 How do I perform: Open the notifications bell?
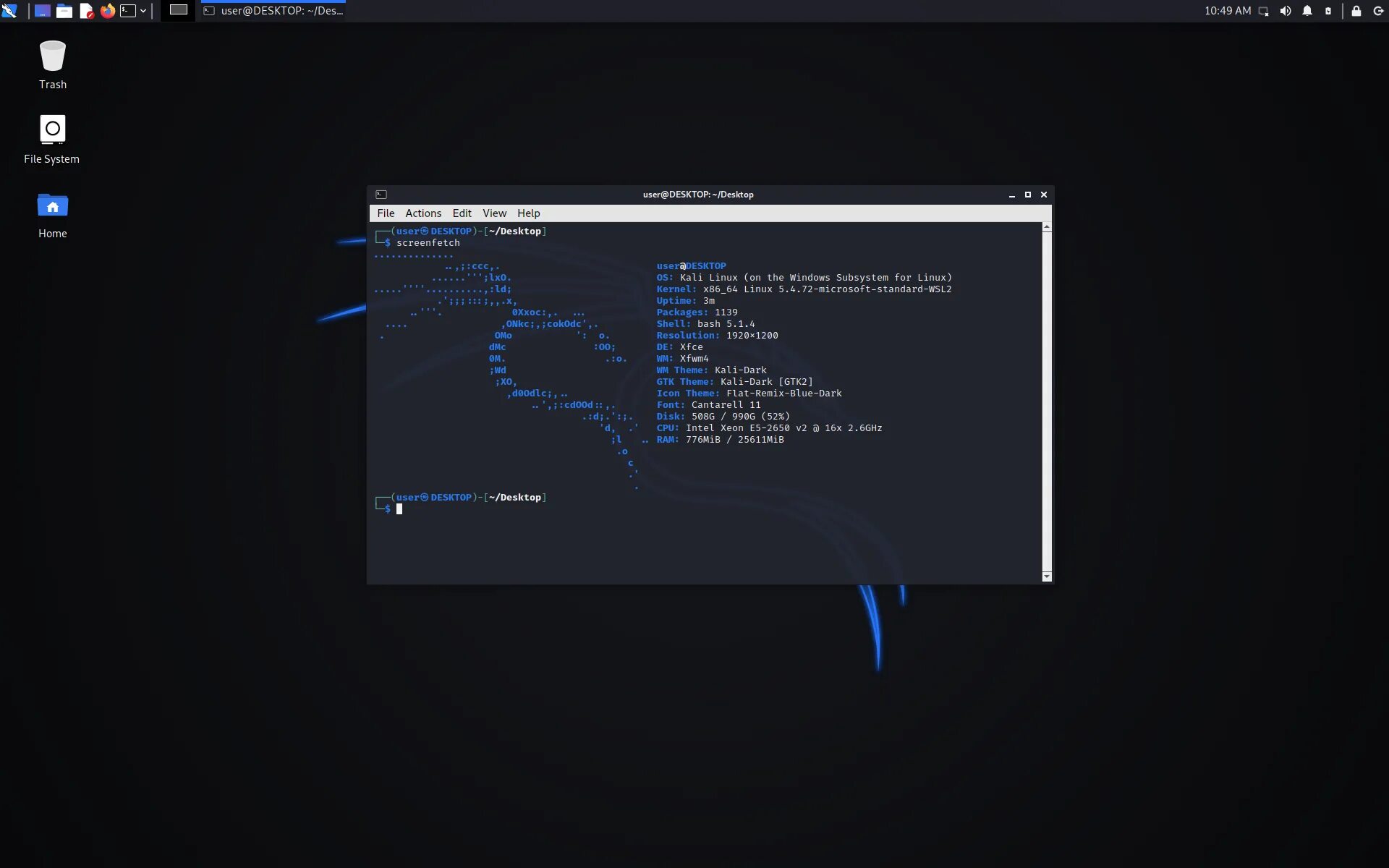pos(1307,11)
